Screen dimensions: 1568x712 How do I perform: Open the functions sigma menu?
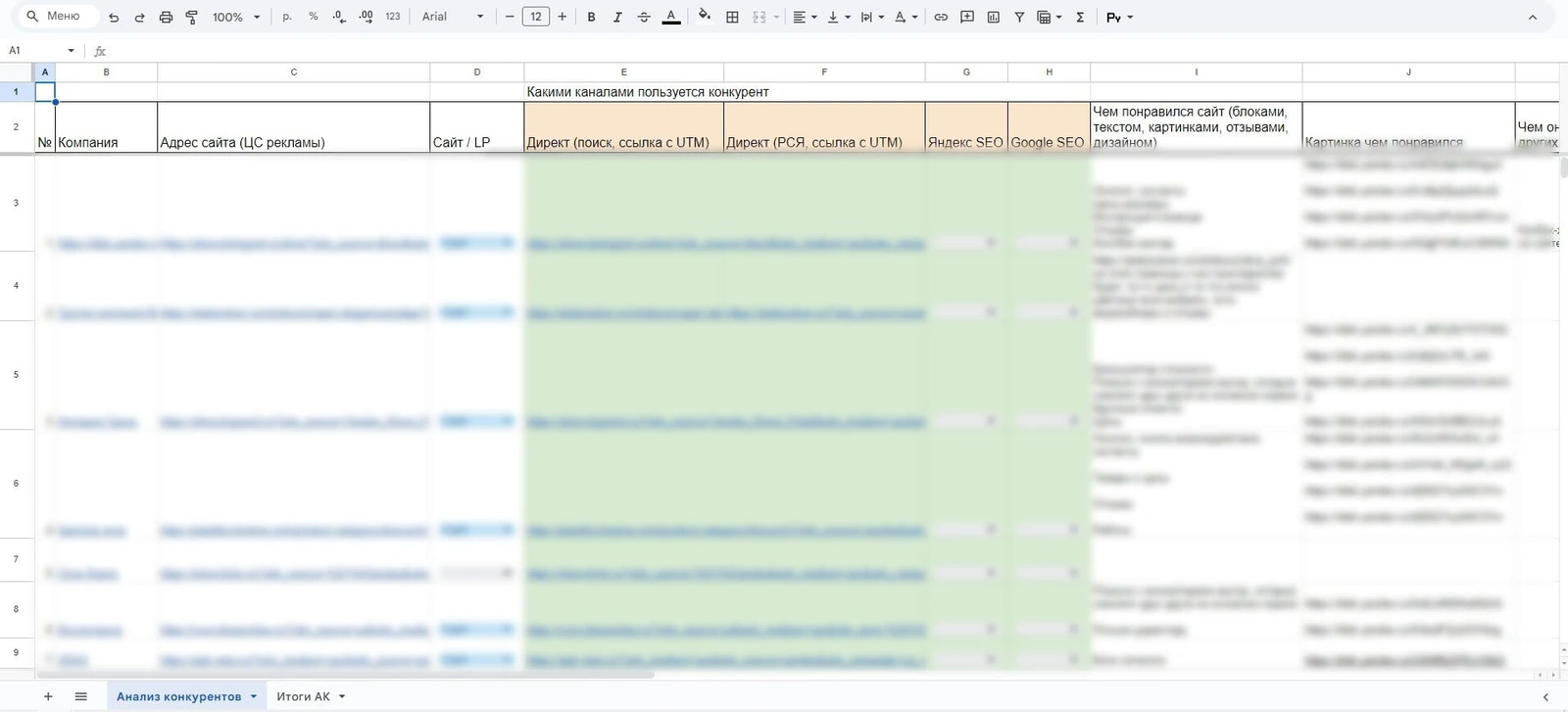(x=1080, y=17)
